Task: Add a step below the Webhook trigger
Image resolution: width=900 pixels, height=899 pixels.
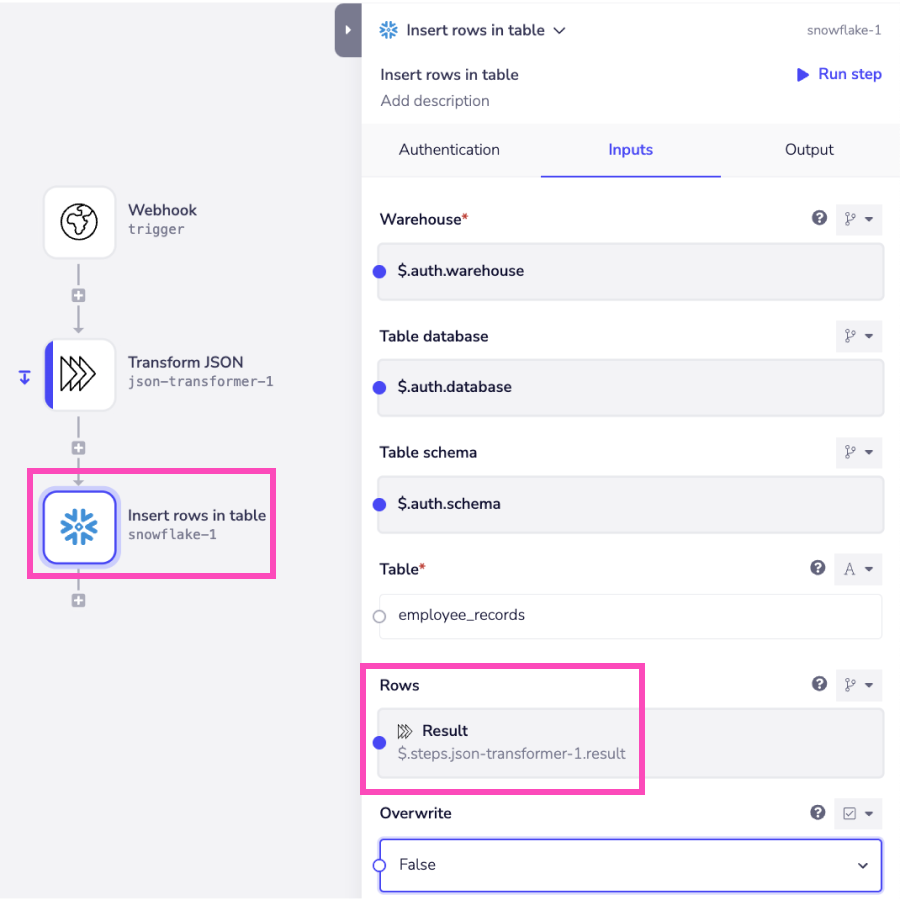Action: tap(78, 296)
